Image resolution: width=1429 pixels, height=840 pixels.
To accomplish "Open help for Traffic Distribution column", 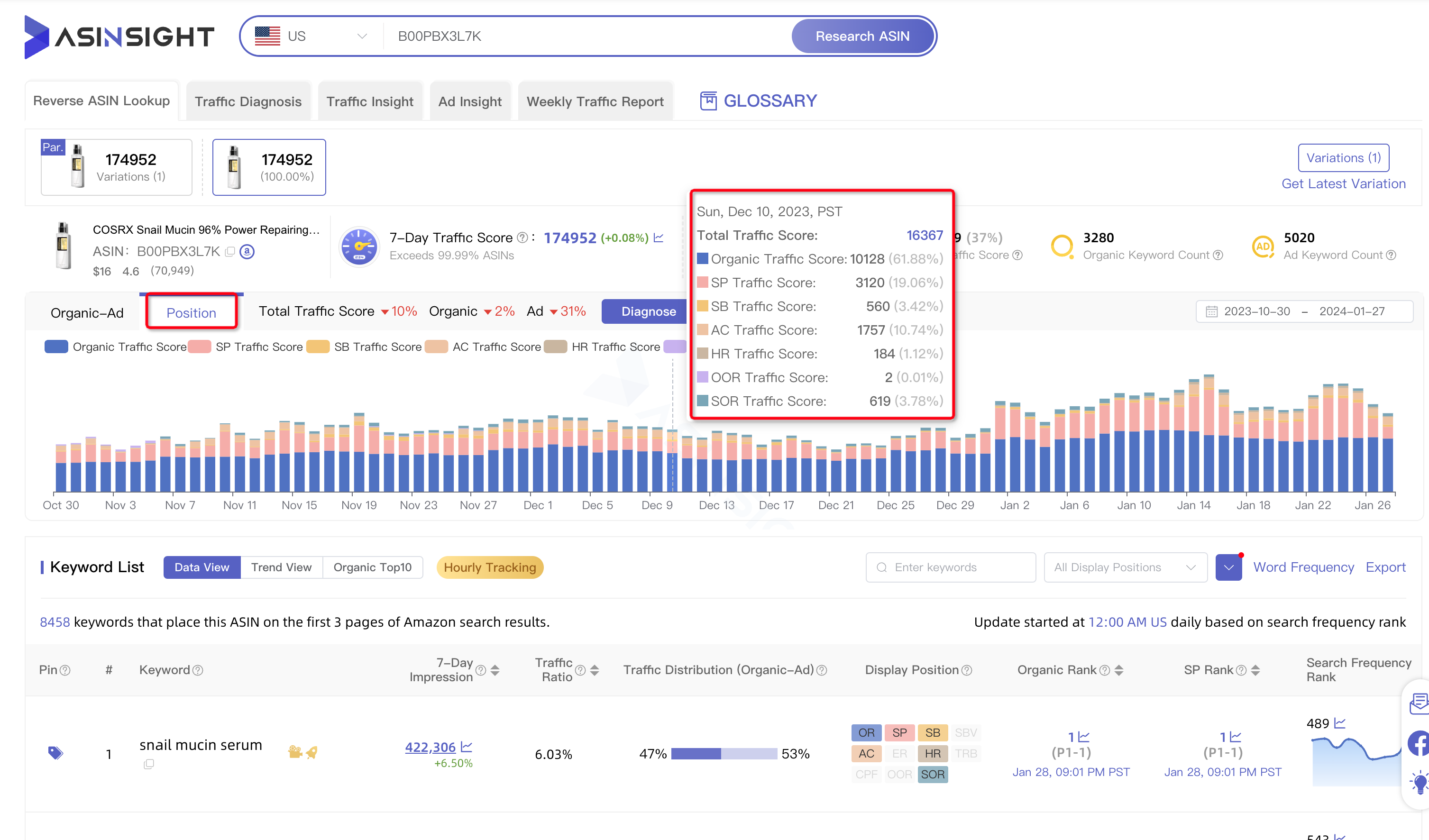I will [821, 670].
